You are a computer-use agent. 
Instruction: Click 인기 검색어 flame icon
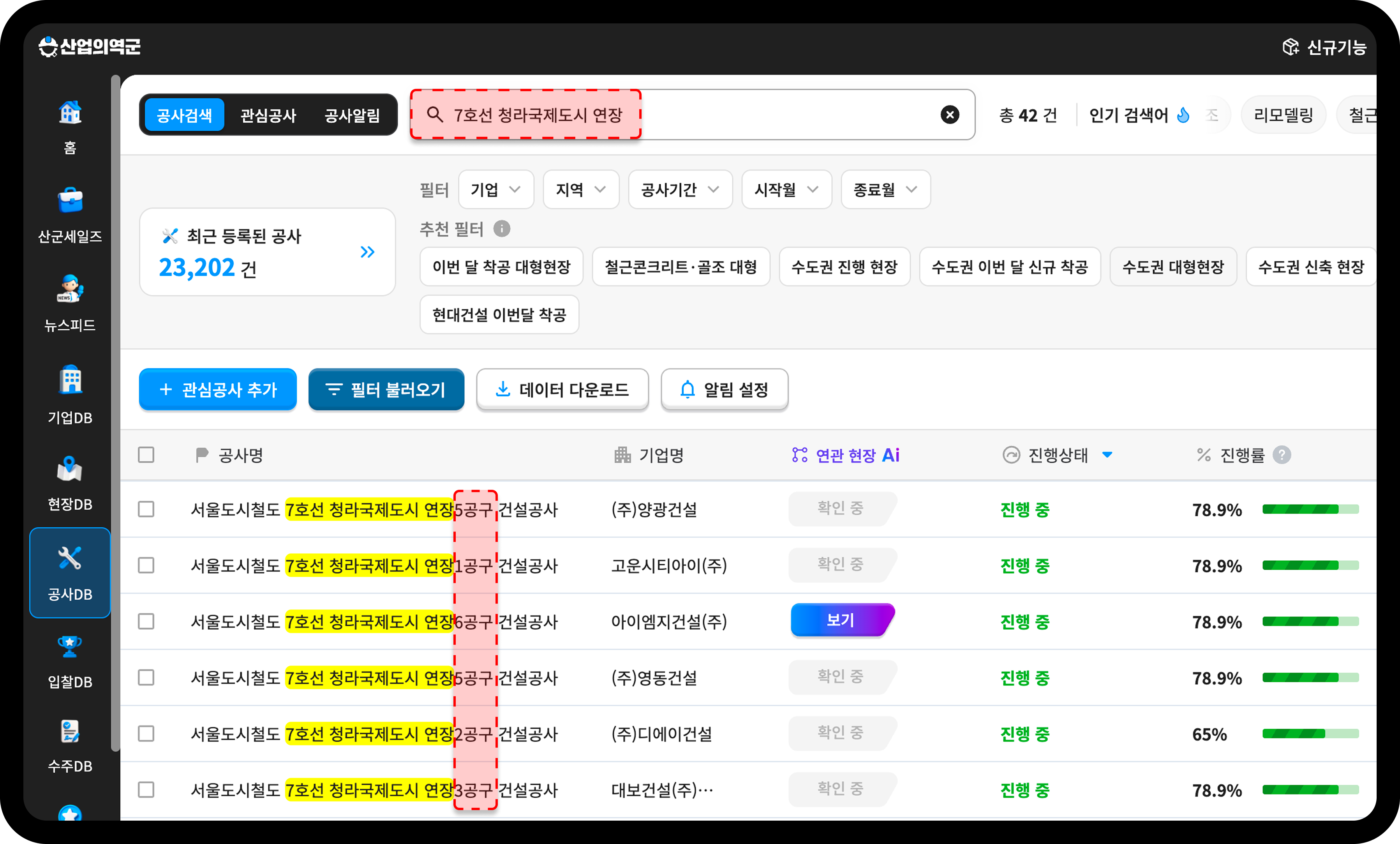(x=1183, y=115)
